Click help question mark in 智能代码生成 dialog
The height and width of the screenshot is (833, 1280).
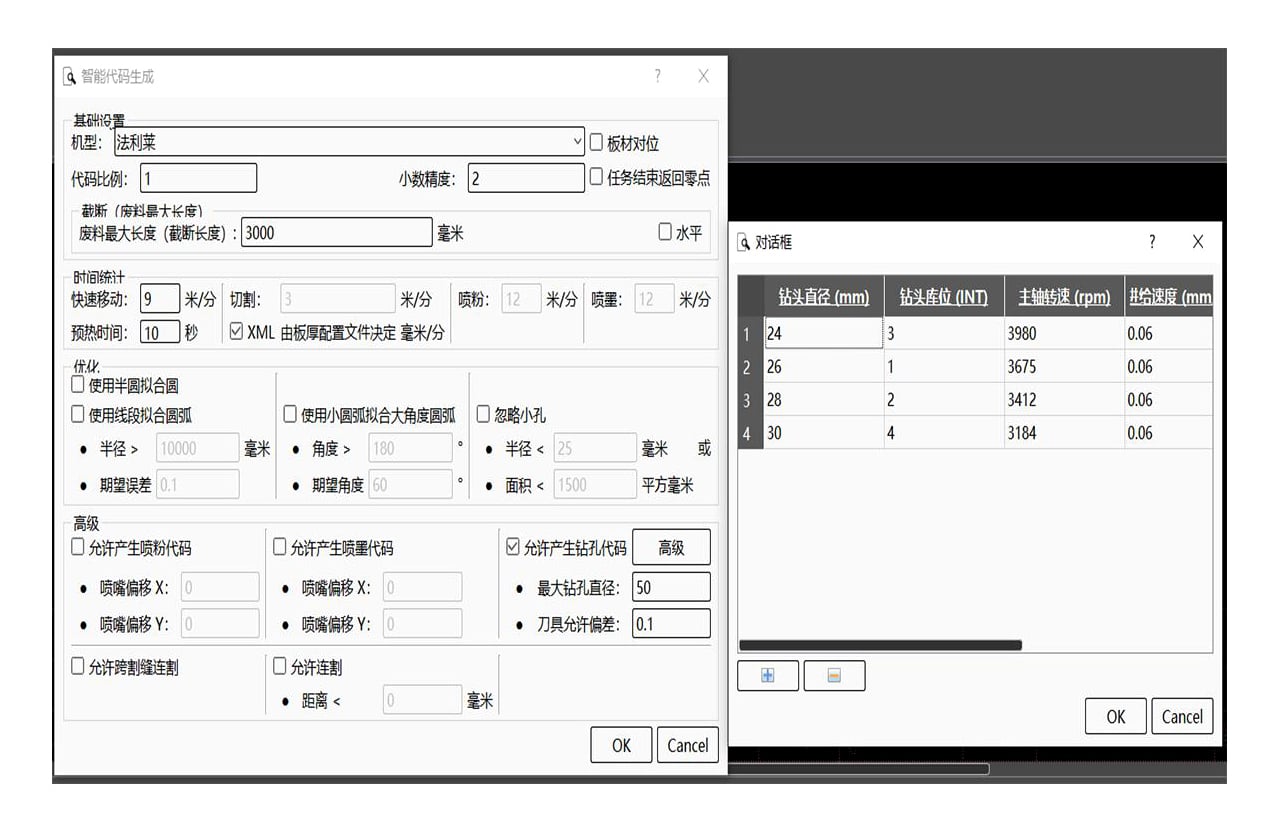point(657,76)
